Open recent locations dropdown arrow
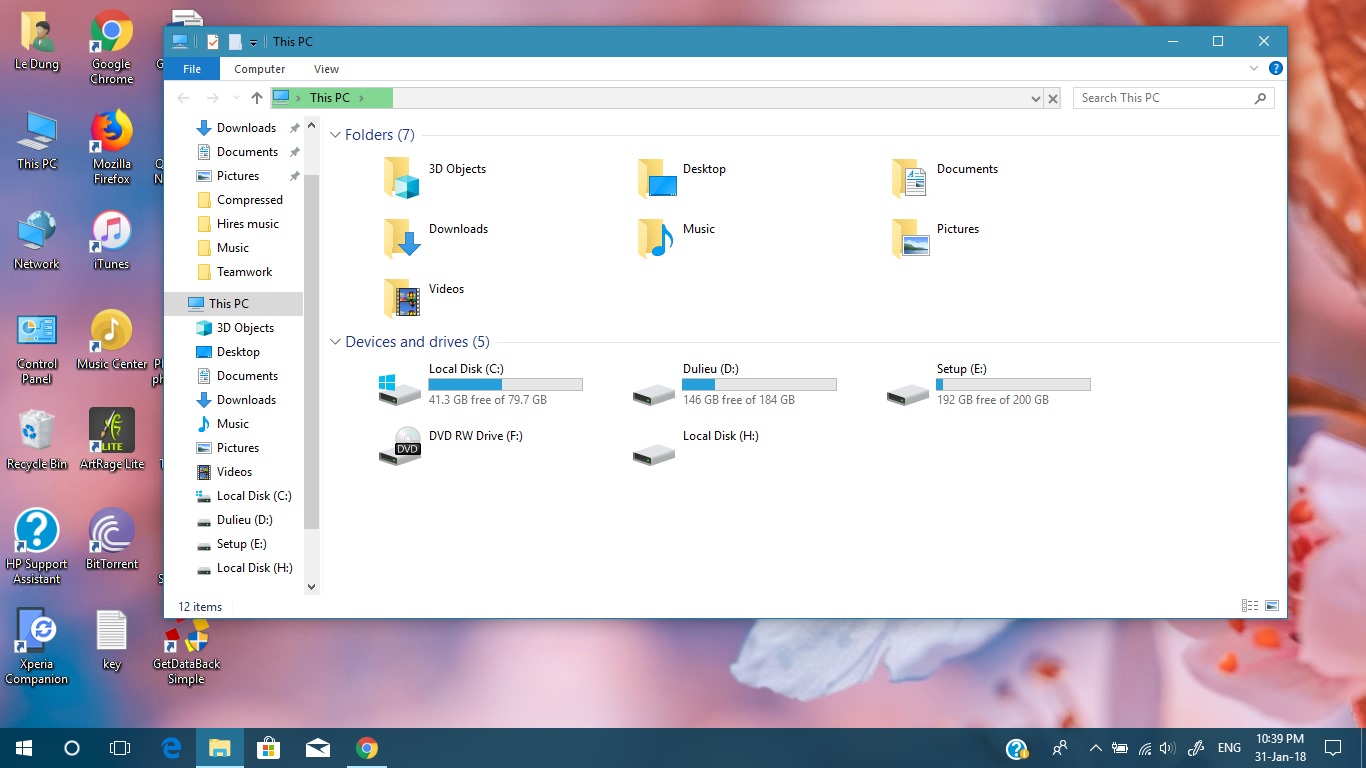1366x768 pixels. tap(236, 98)
